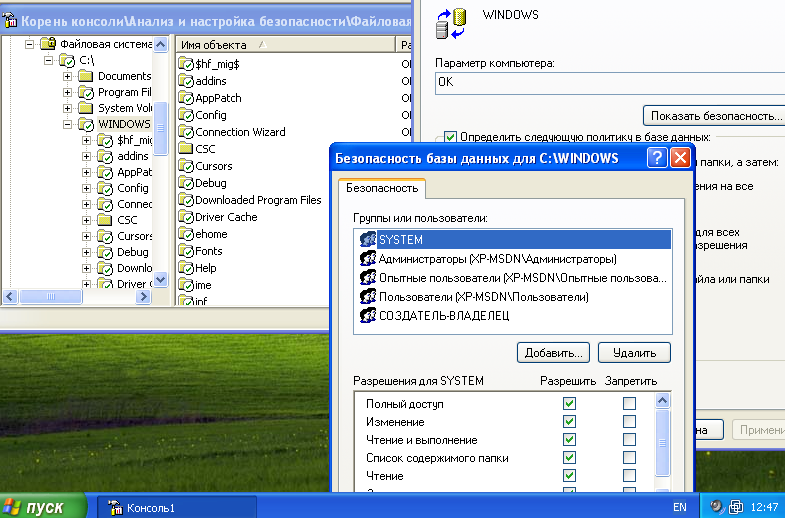Select the Опытные пользователи group icon

pos(367,277)
